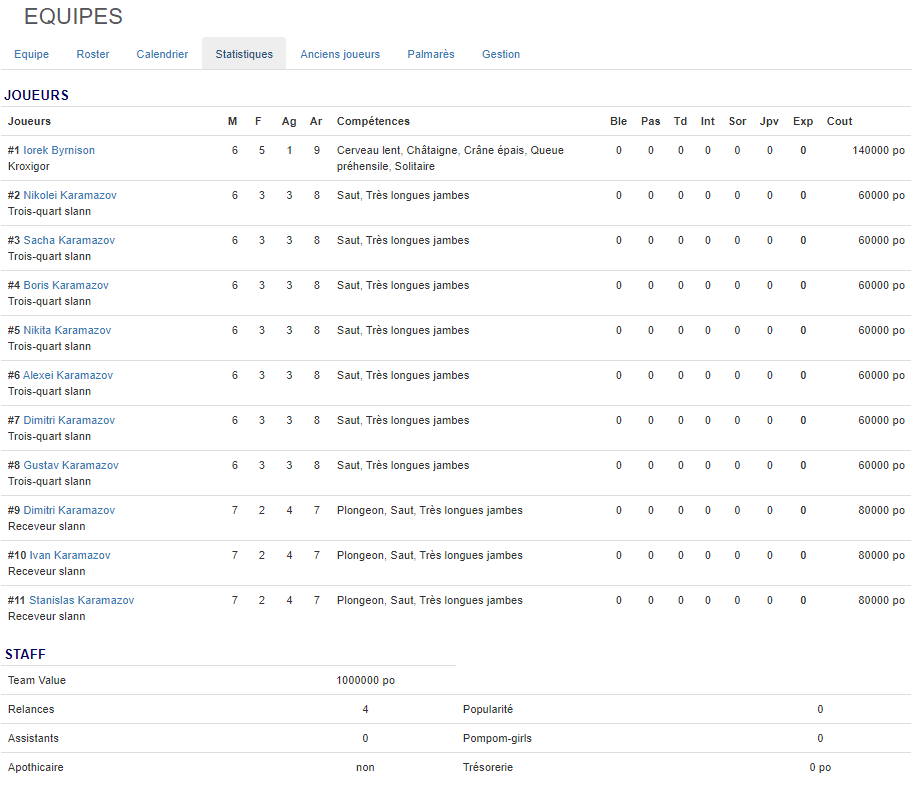View the Palmarès tab

click(431, 54)
